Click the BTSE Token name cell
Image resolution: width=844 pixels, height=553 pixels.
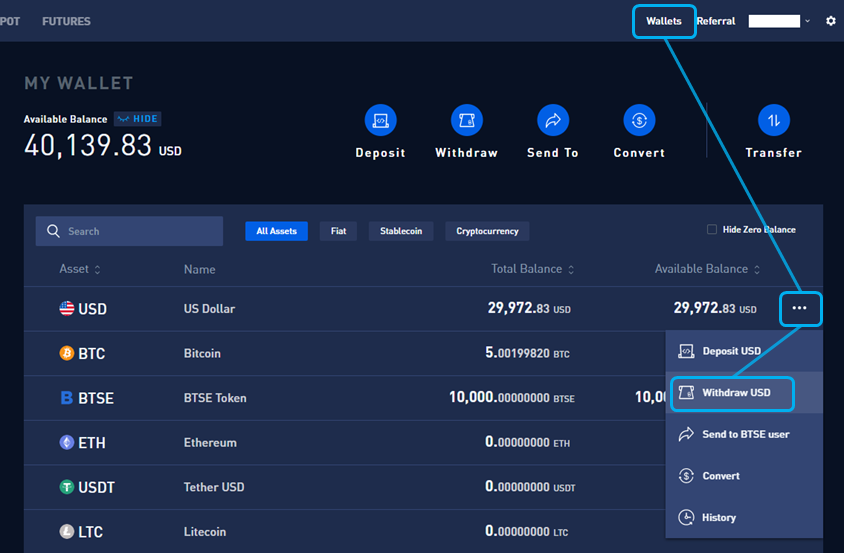click(215, 398)
